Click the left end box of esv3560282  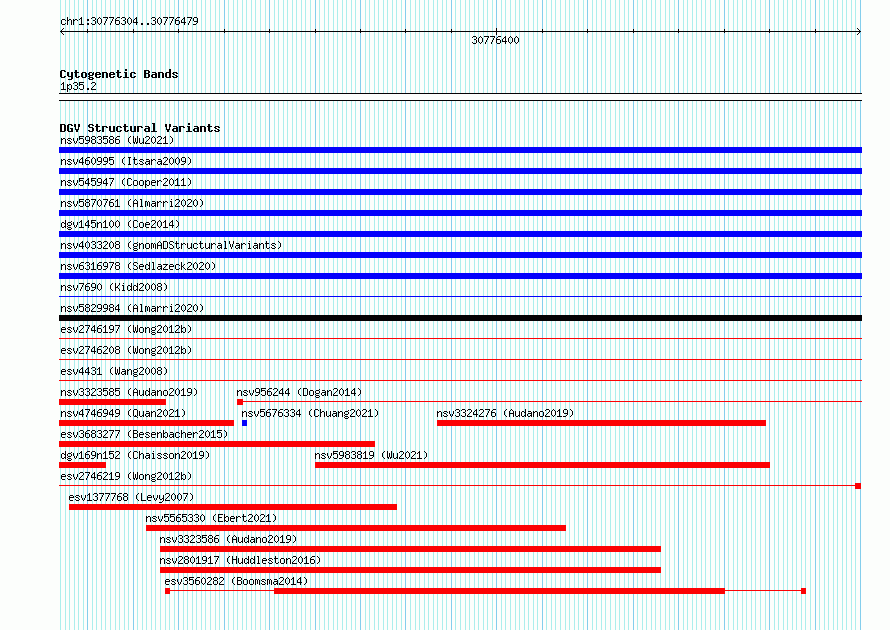167,591
